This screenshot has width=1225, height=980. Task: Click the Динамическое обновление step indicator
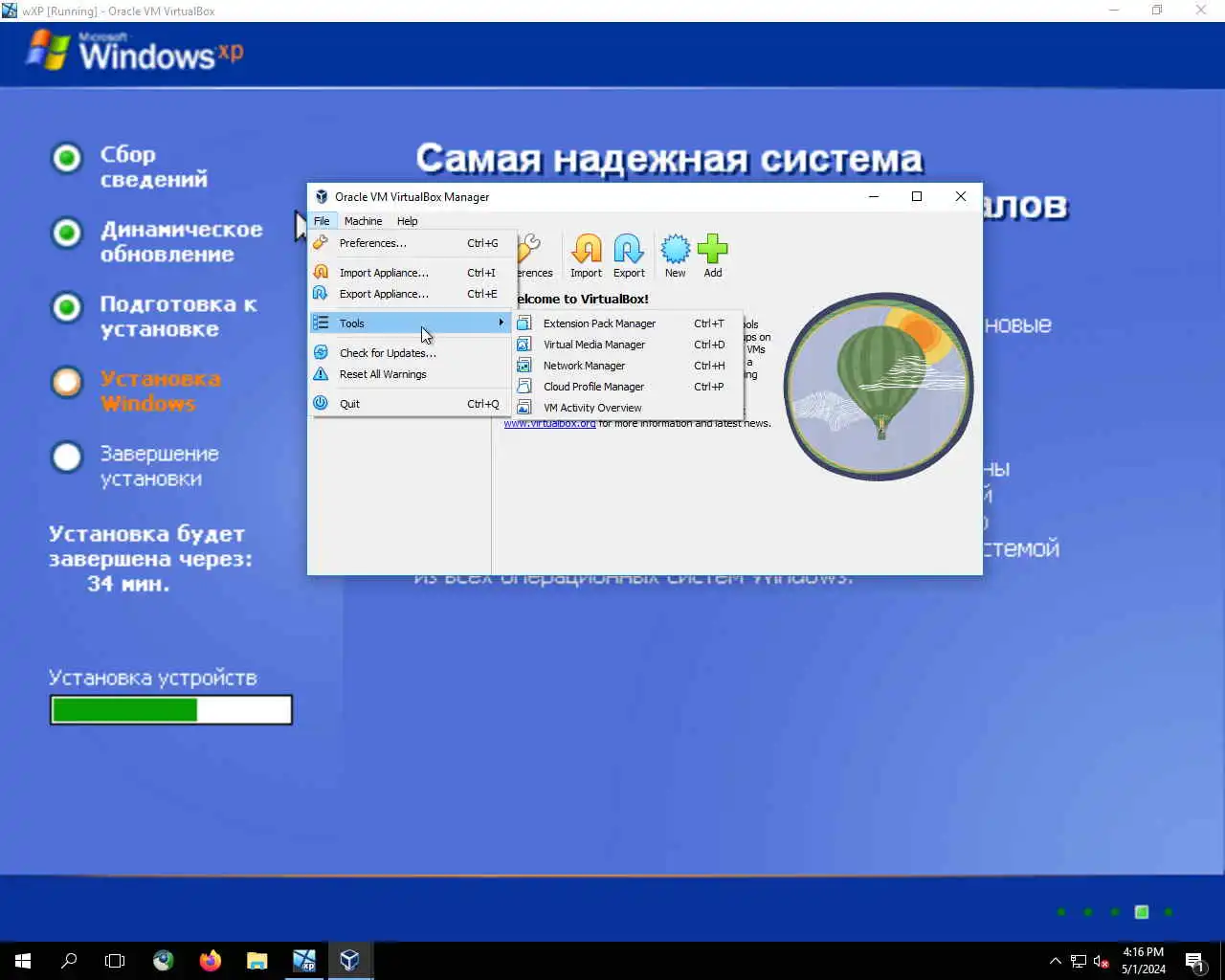point(67,233)
